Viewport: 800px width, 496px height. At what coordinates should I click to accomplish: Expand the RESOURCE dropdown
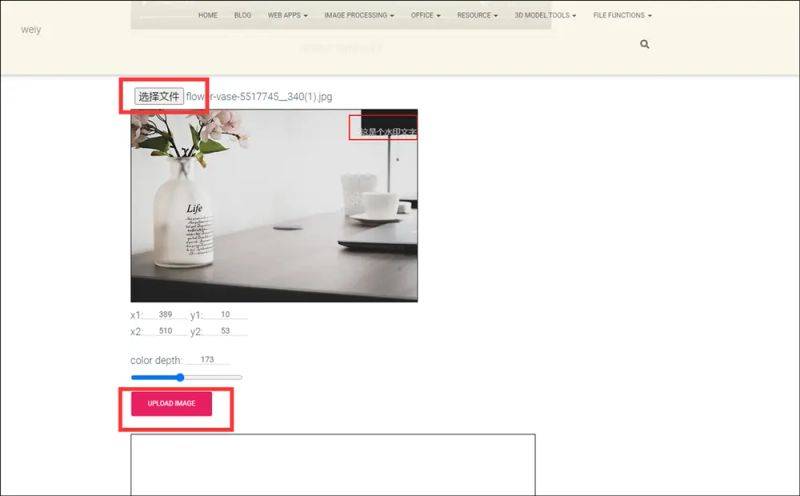[478, 16]
